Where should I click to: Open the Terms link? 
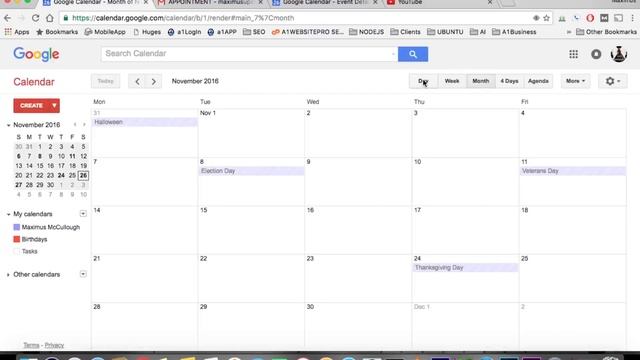click(x=31, y=345)
